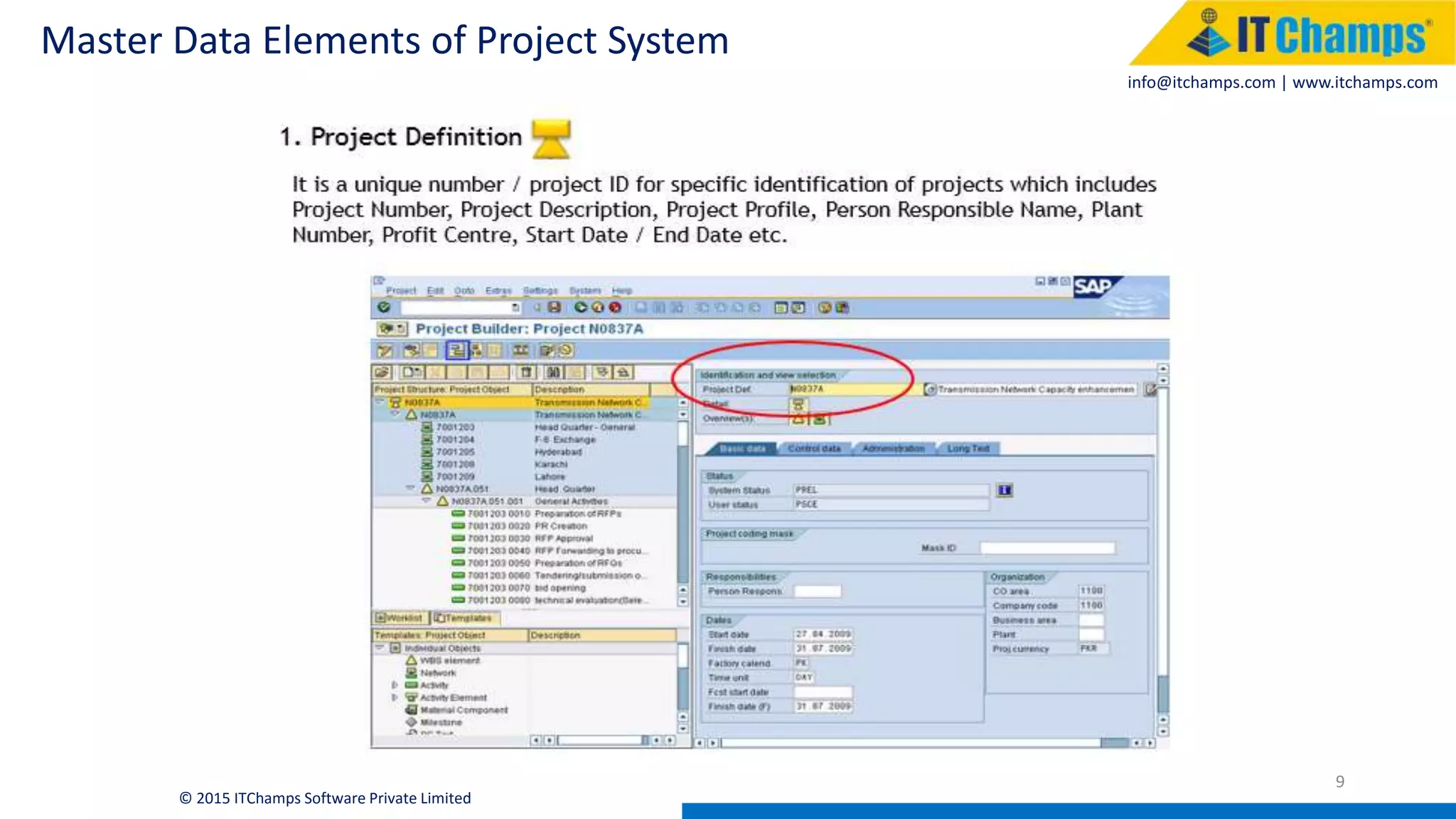This screenshot has width=1456, height=819.
Task: Open the Edit menu
Action: click(x=435, y=291)
